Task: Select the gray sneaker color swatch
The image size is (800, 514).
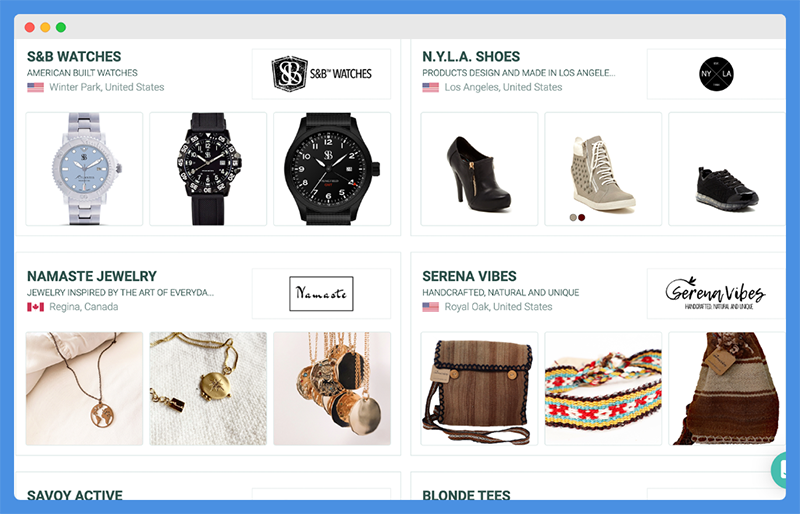Action: pyautogui.click(x=573, y=217)
